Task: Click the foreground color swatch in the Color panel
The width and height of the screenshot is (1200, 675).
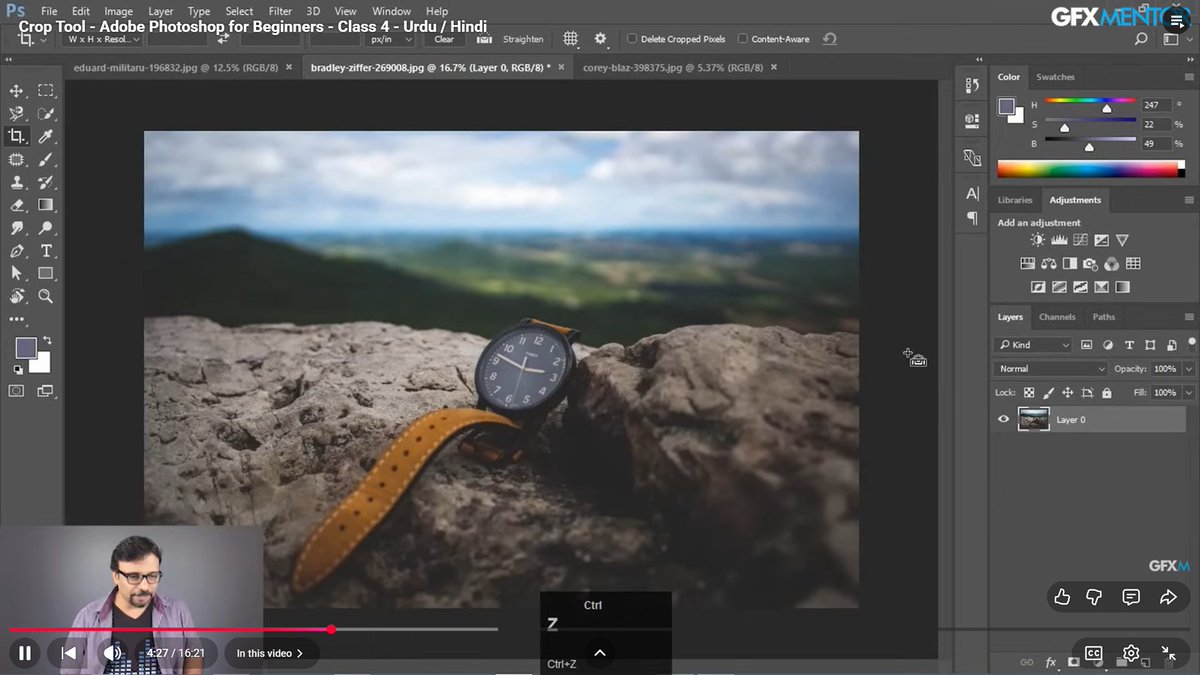Action: (x=1006, y=106)
